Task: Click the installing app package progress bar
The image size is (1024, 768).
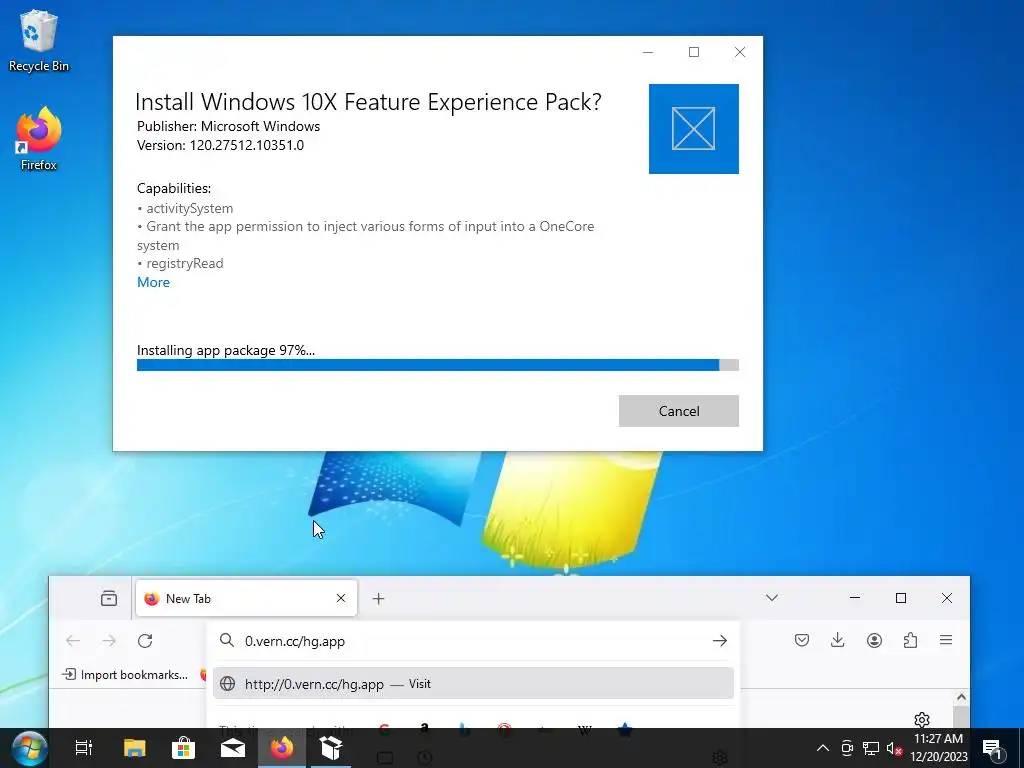Action: [438, 365]
